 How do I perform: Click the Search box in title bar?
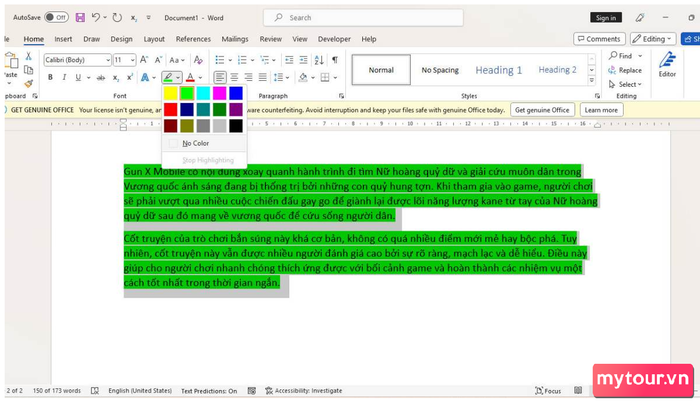363,17
